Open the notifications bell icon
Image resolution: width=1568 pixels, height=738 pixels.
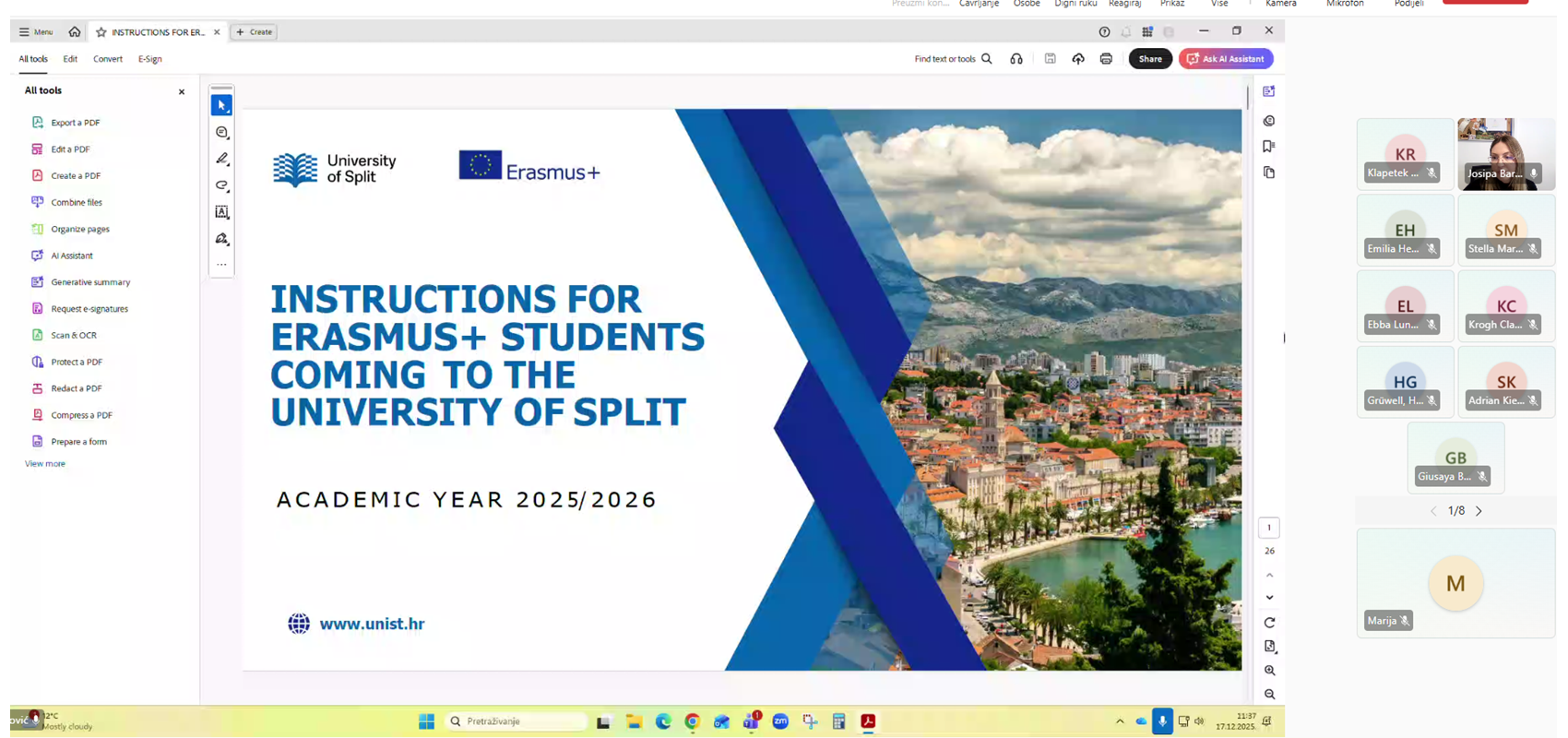[x=1126, y=32]
